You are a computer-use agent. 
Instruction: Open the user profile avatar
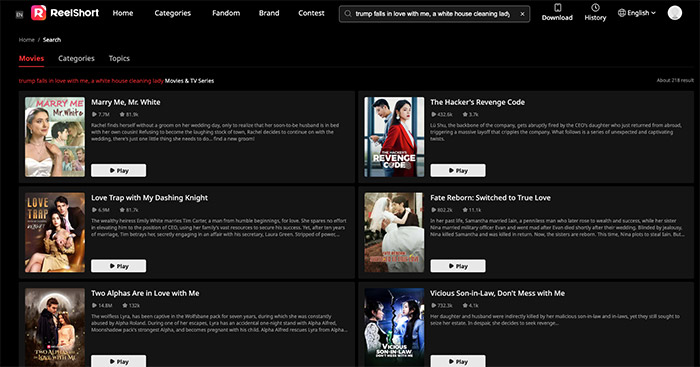[675, 13]
